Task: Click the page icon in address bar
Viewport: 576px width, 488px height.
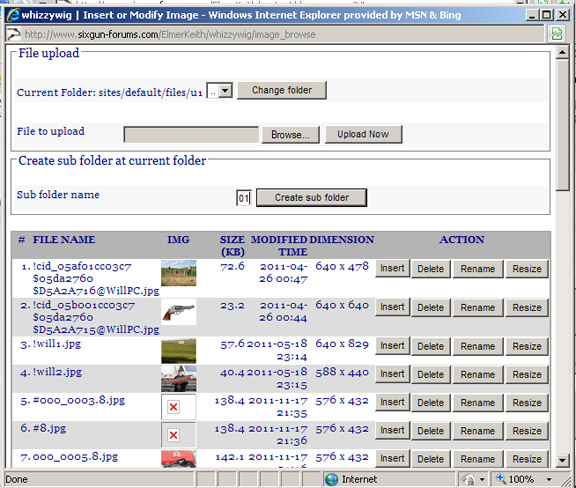Action: point(14,34)
